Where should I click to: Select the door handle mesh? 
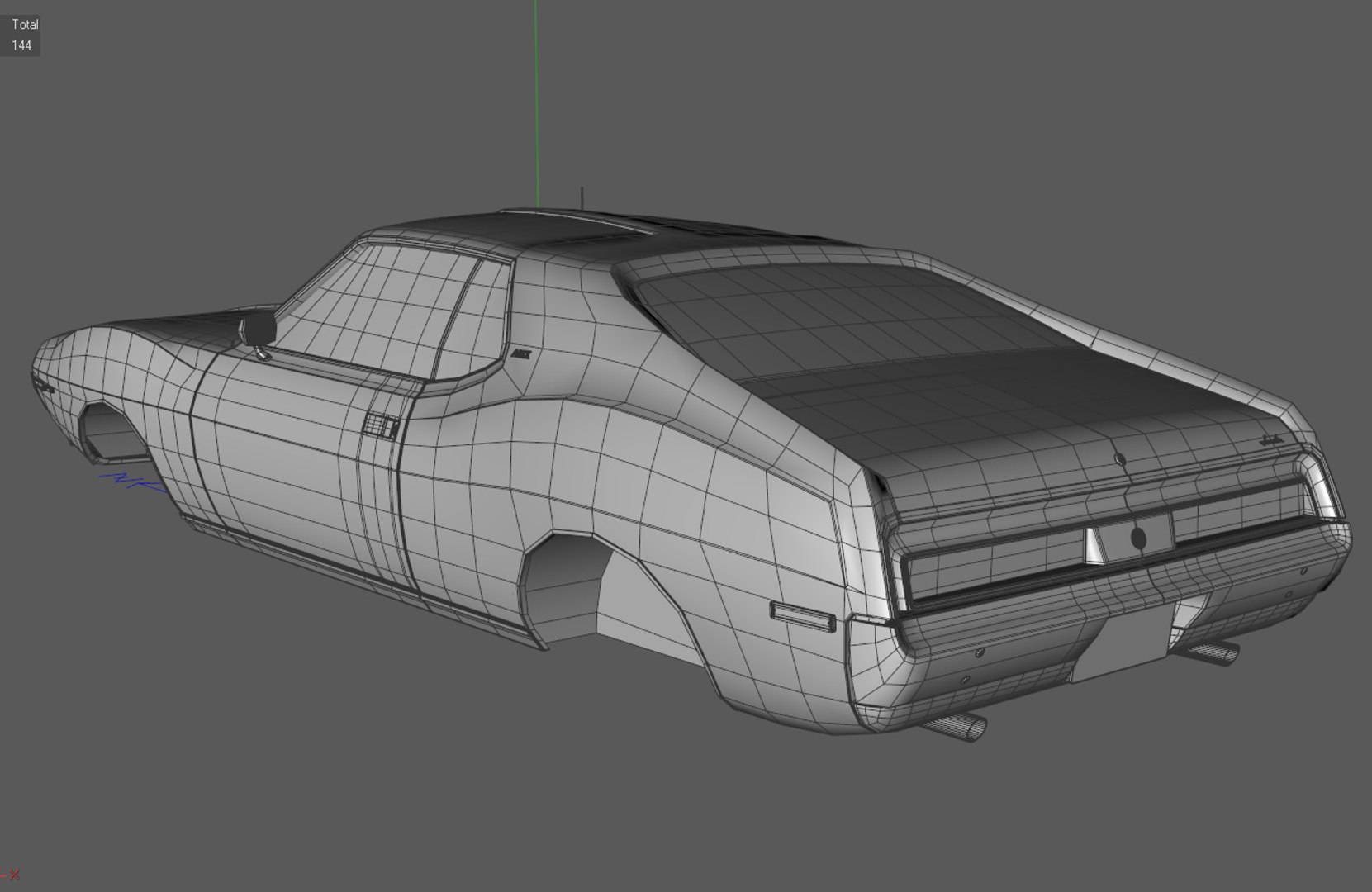tap(382, 425)
